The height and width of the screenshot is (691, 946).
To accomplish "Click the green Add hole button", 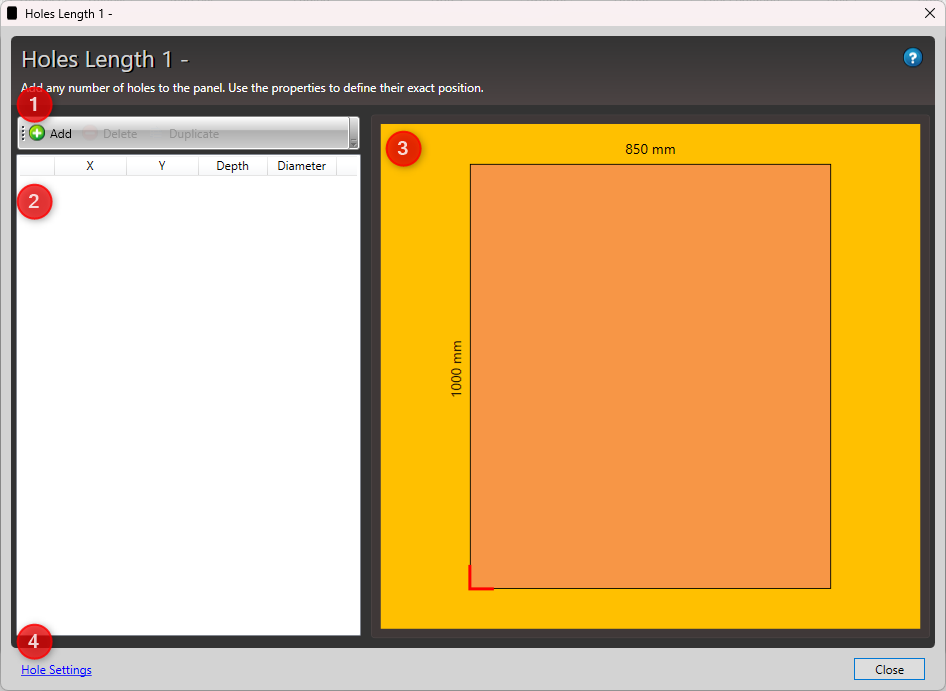I will 51,133.
